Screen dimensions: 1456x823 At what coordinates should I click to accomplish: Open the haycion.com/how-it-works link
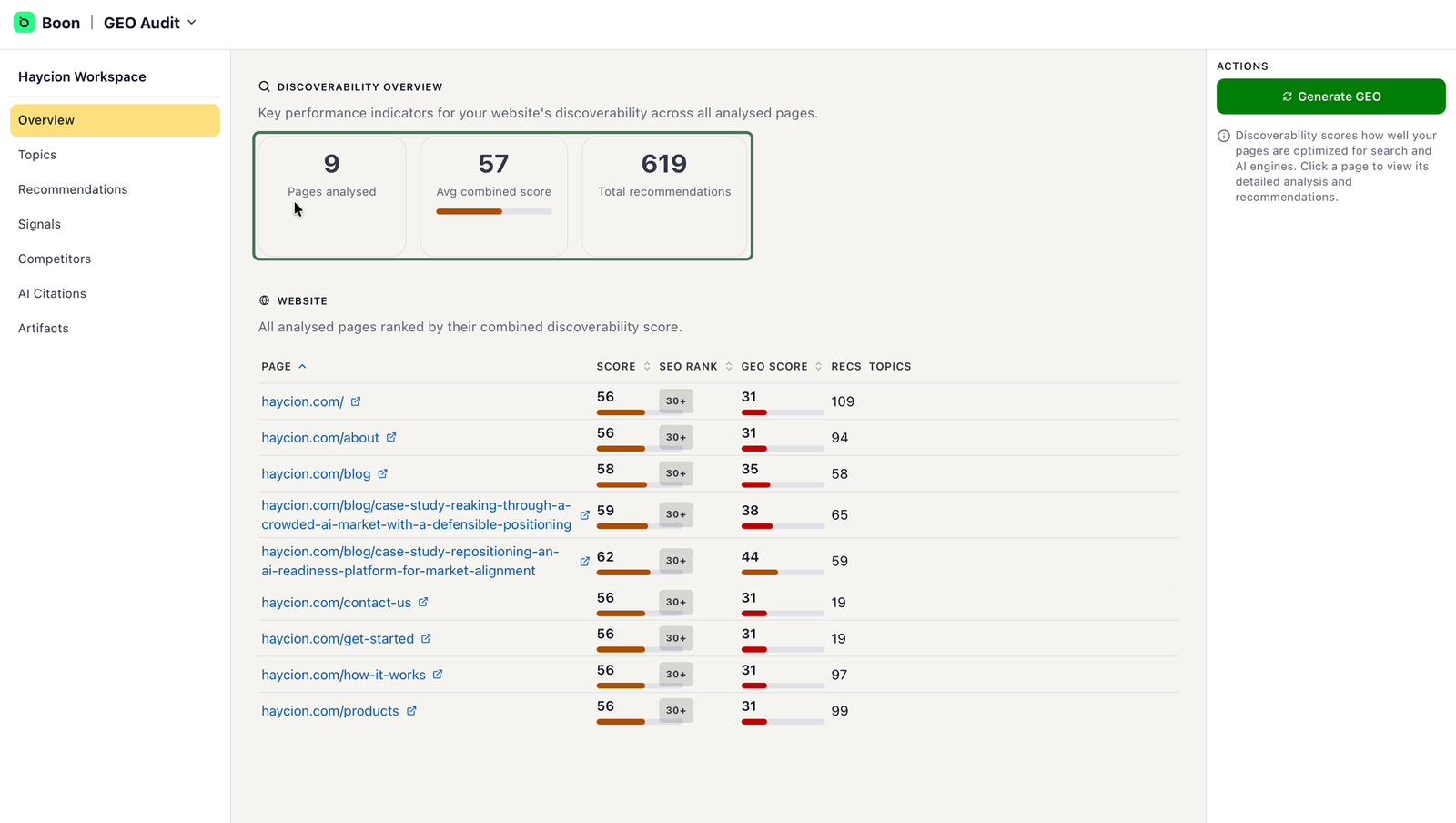click(x=343, y=675)
